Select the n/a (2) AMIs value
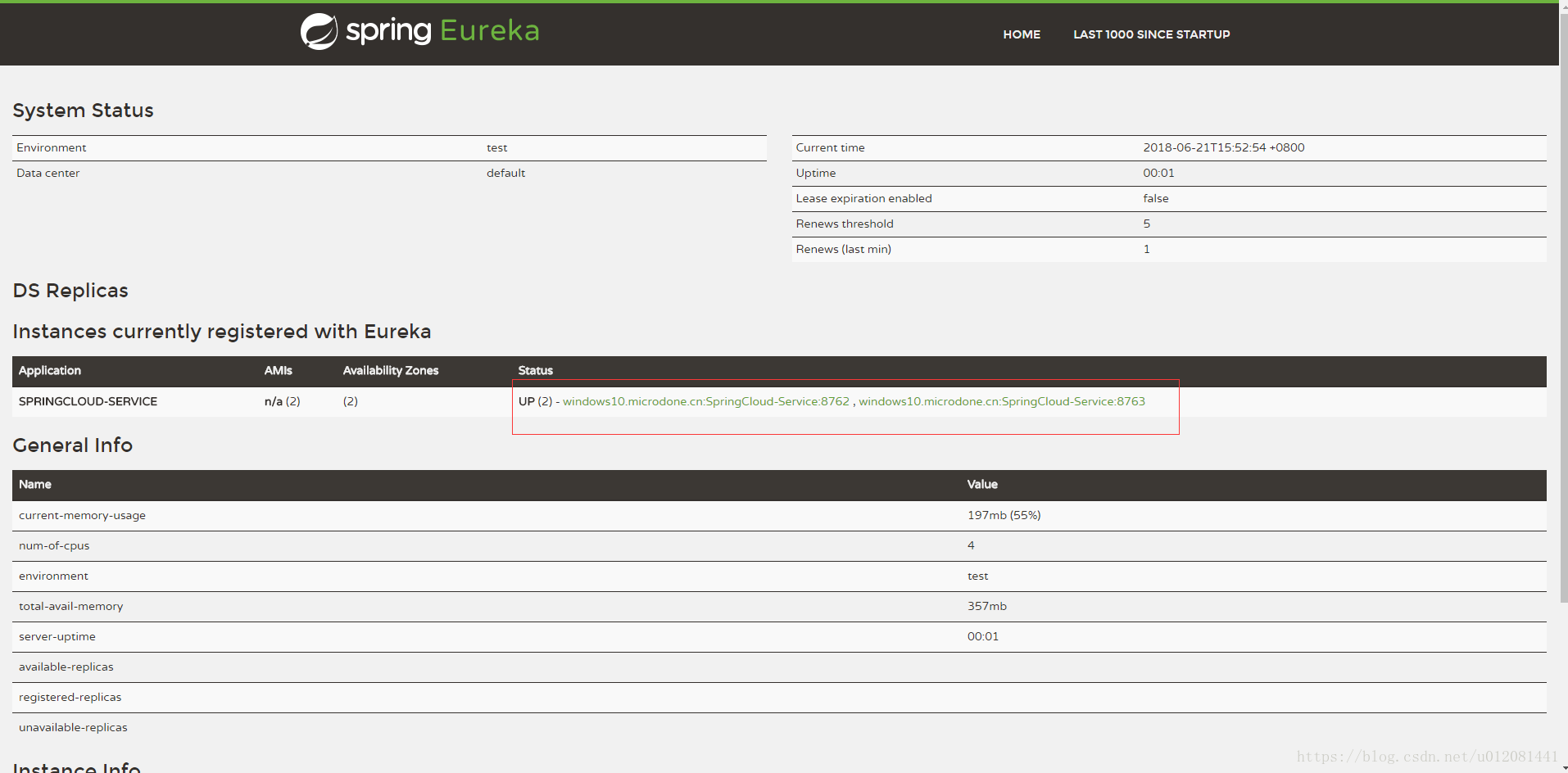 tap(282, 401)
